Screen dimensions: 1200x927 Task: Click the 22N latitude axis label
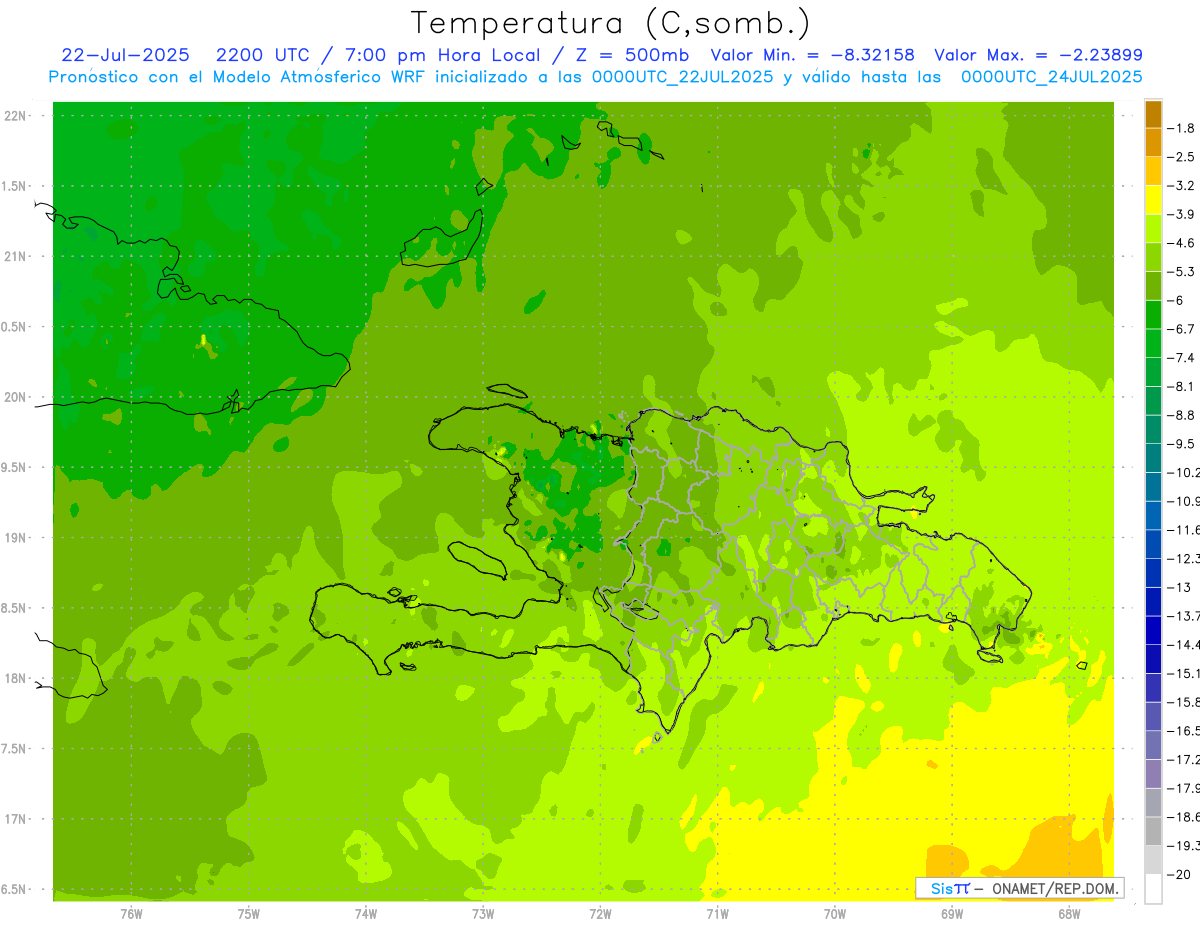[x=15, y=116]
